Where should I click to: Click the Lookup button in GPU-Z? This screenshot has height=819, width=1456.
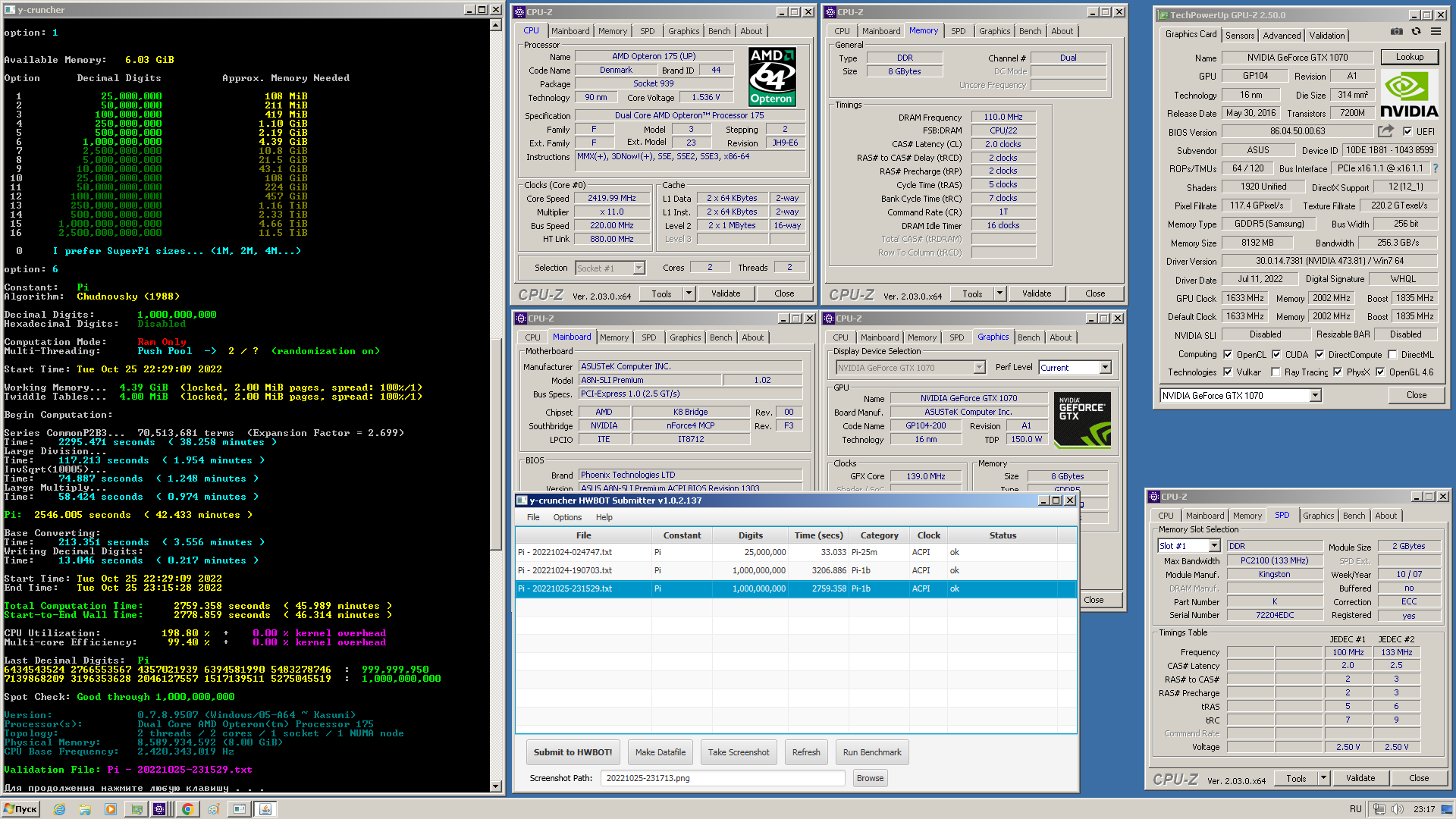coord(1409,57)
